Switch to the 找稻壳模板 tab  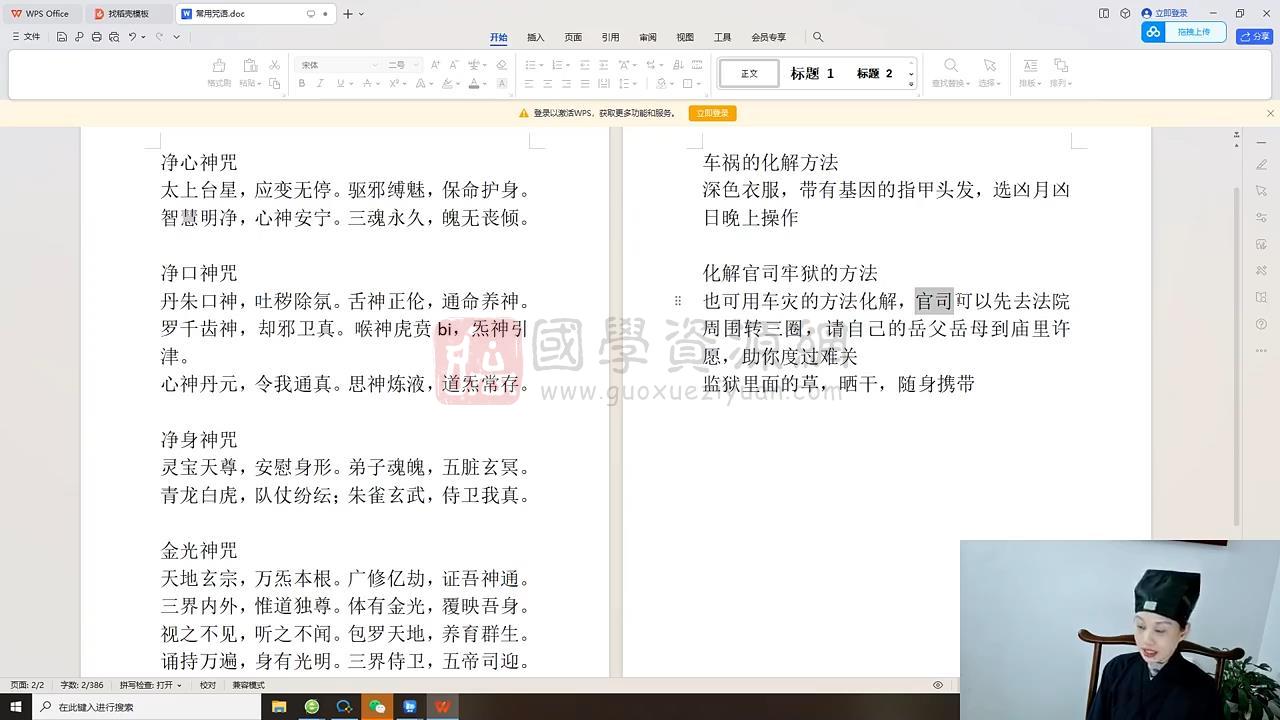[x=128, y=14]
